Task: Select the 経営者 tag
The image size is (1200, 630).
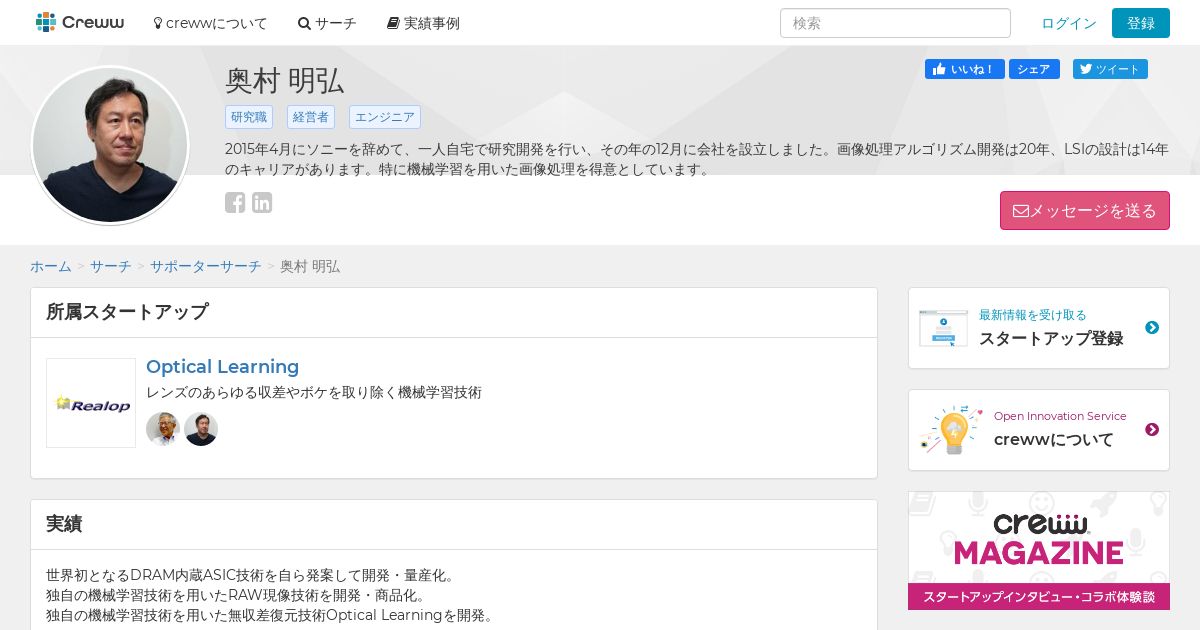Action: [311, 117]
